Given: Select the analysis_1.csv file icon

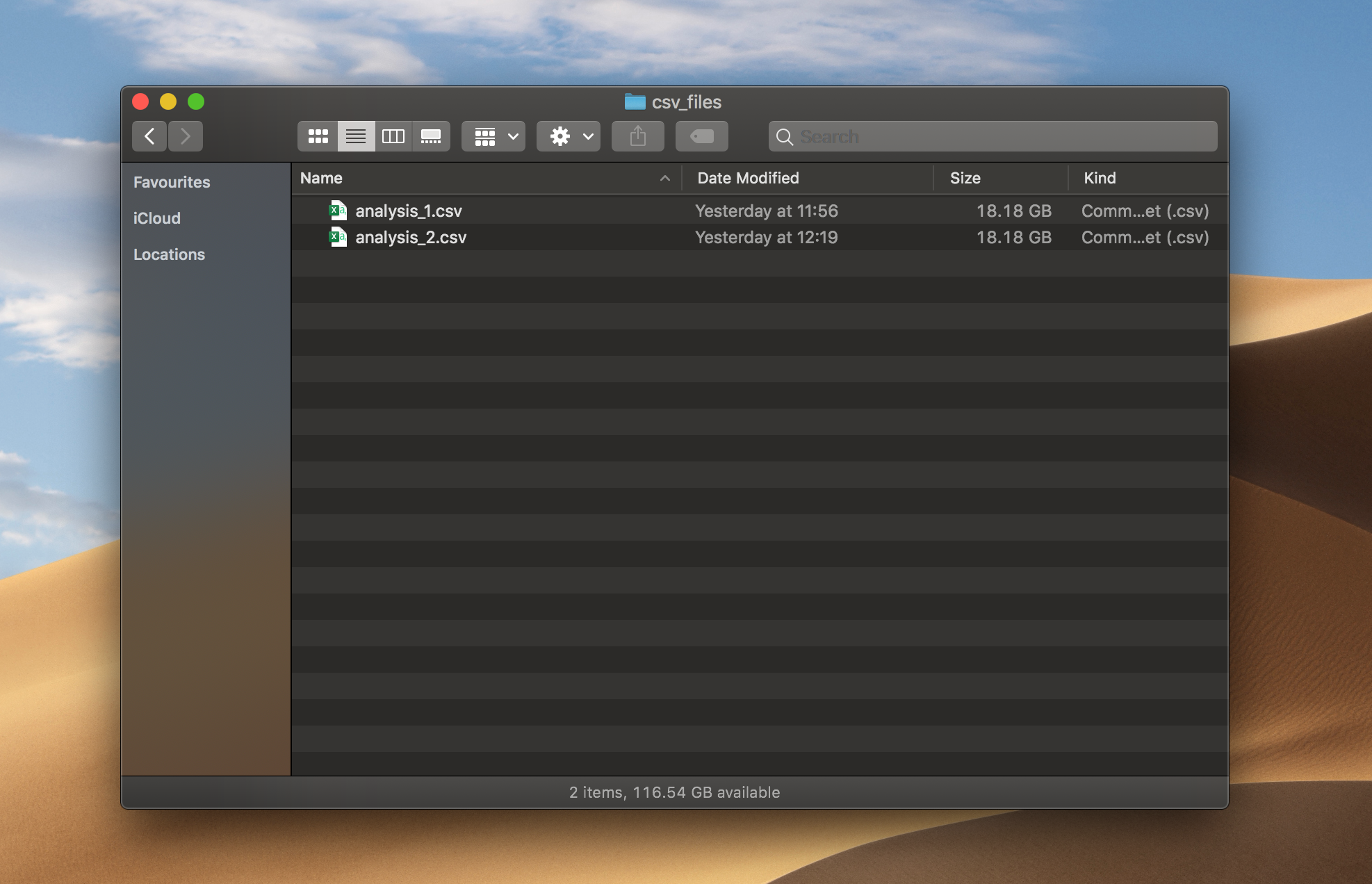Looking at the screenshot, I should pyautogui.click(x=338, y=211).
